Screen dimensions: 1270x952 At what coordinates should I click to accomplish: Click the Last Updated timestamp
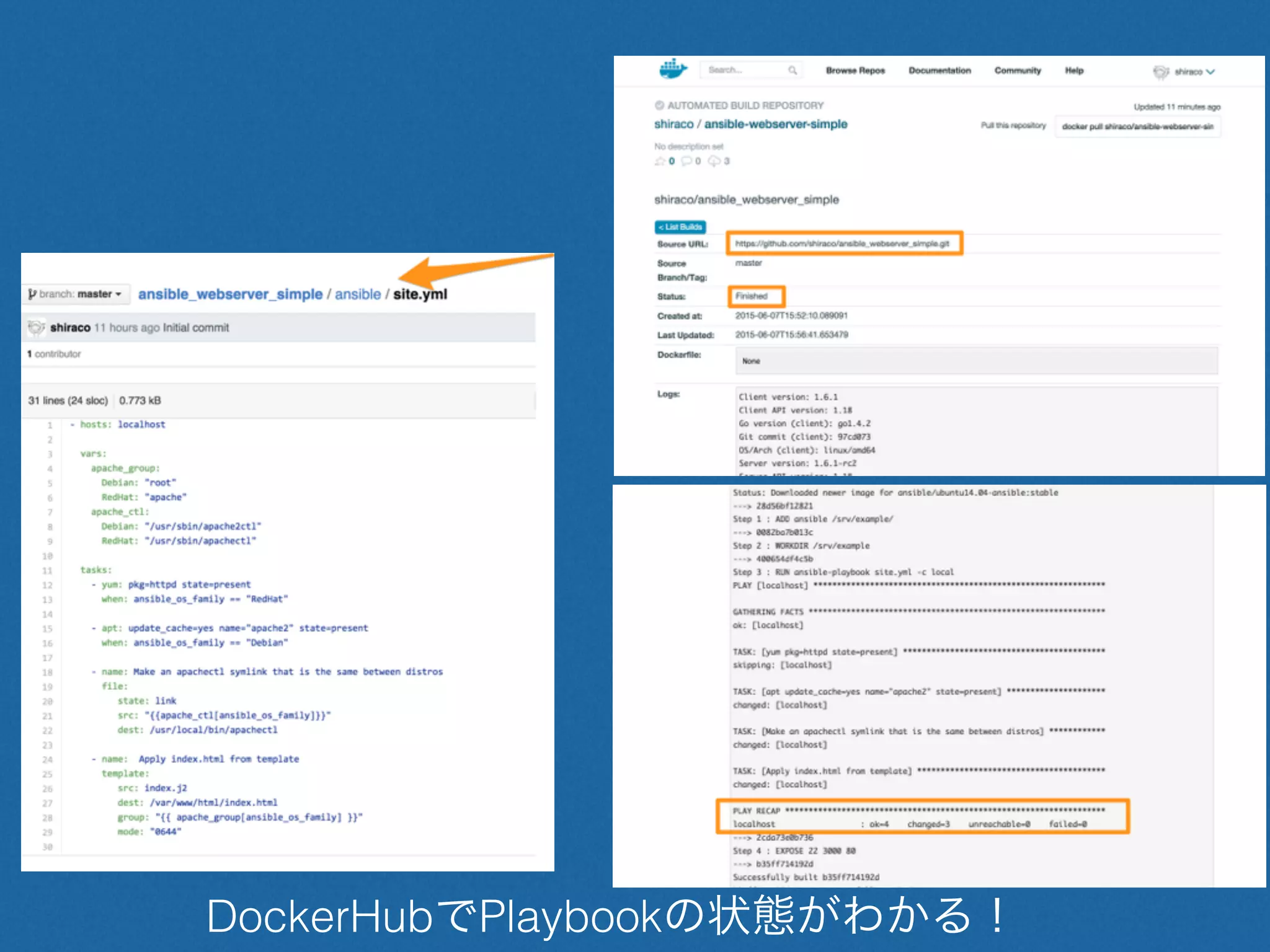tap(792, 335)
